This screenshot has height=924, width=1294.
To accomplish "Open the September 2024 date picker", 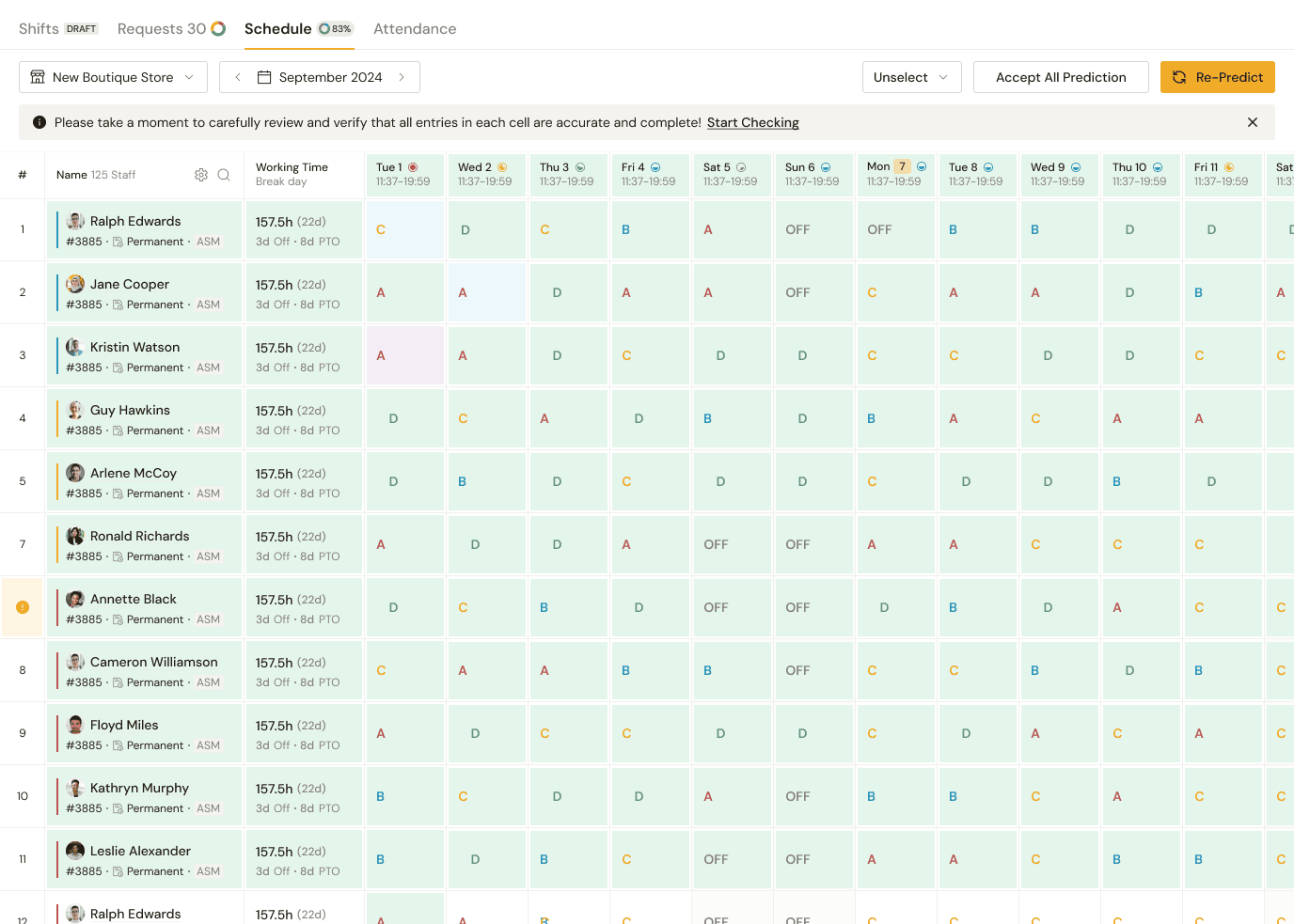I will click(x=320, y=77).
